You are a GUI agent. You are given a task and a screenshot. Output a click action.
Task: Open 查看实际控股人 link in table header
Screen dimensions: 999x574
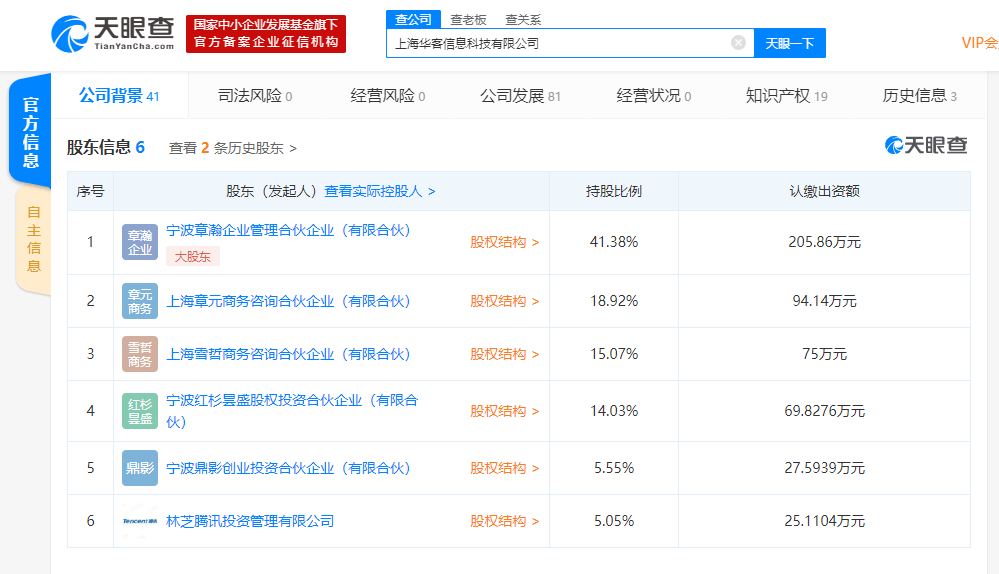(x=380, y=191)
